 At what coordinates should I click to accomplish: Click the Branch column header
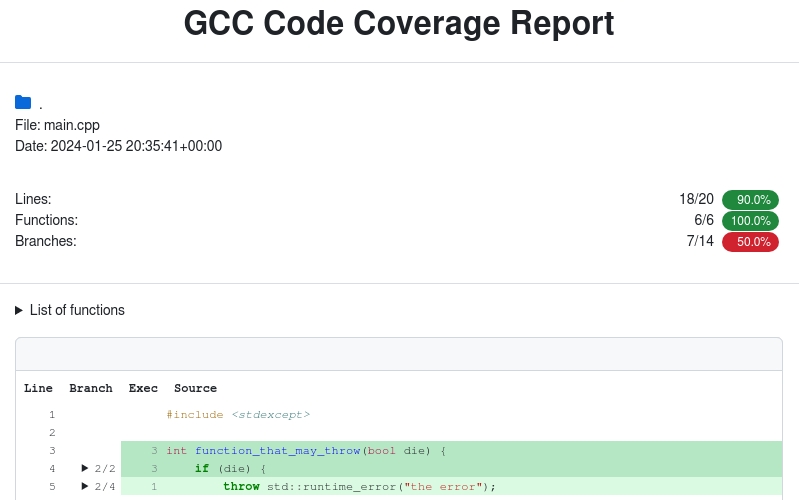tap(91, 388)
